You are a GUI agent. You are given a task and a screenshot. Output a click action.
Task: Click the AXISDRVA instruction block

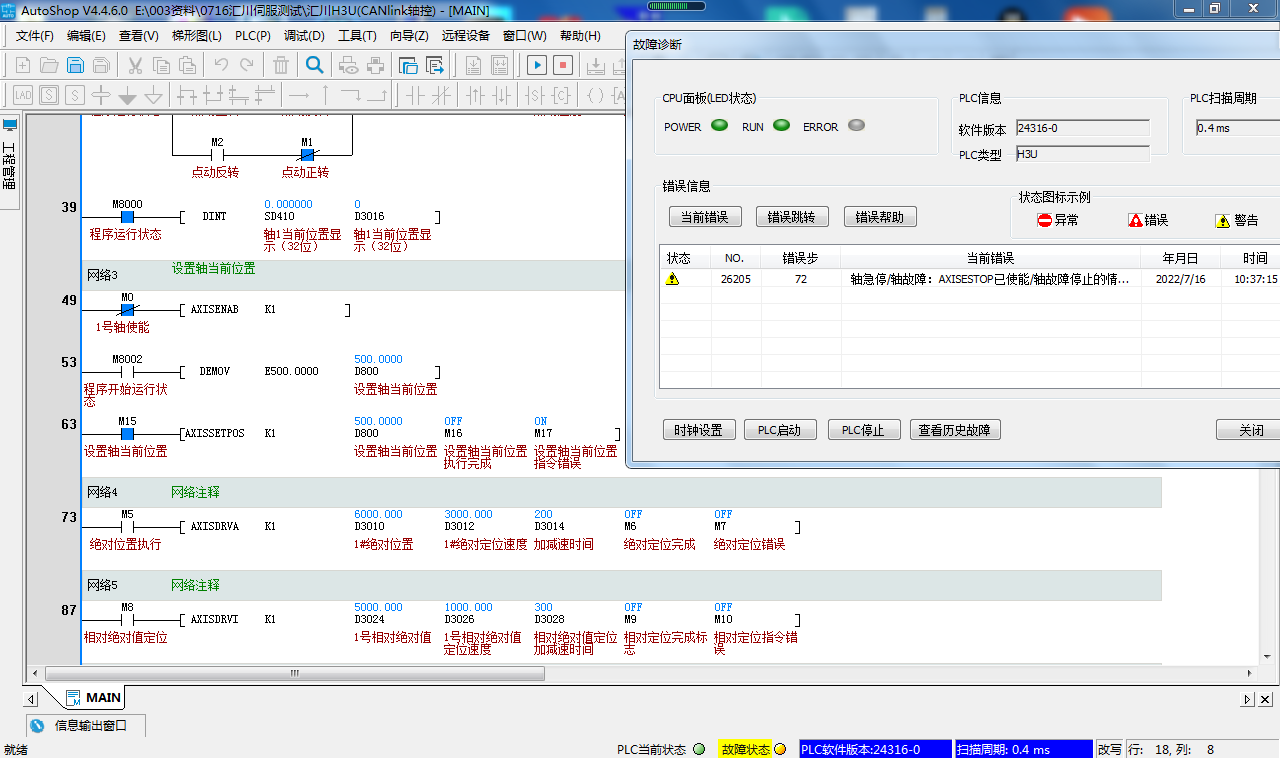click(215, 526)
